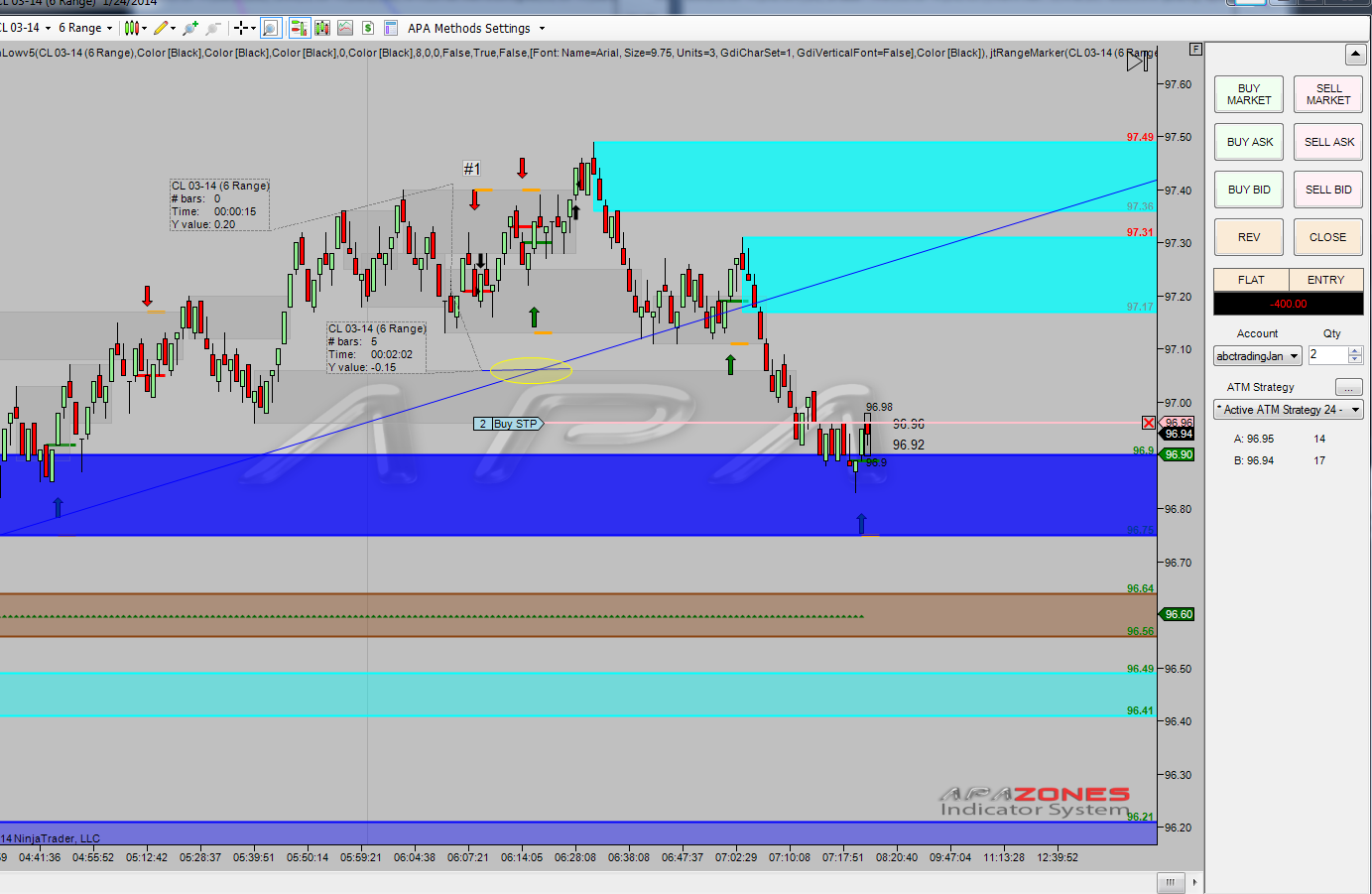The width and height of the screenshot is (1372, 894).
Task: Click the ruler box showing # bars: 5
Action: [x=377, y=347]
